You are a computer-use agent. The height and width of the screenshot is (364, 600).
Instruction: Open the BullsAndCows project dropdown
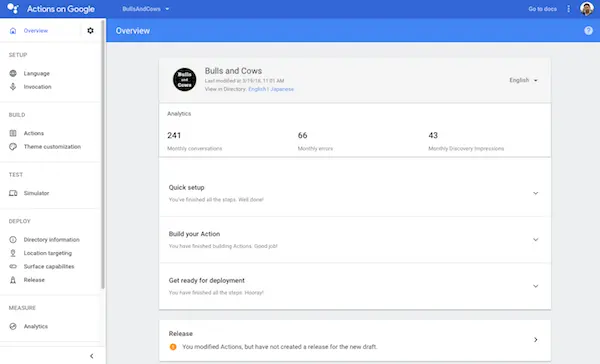[146, 9]
